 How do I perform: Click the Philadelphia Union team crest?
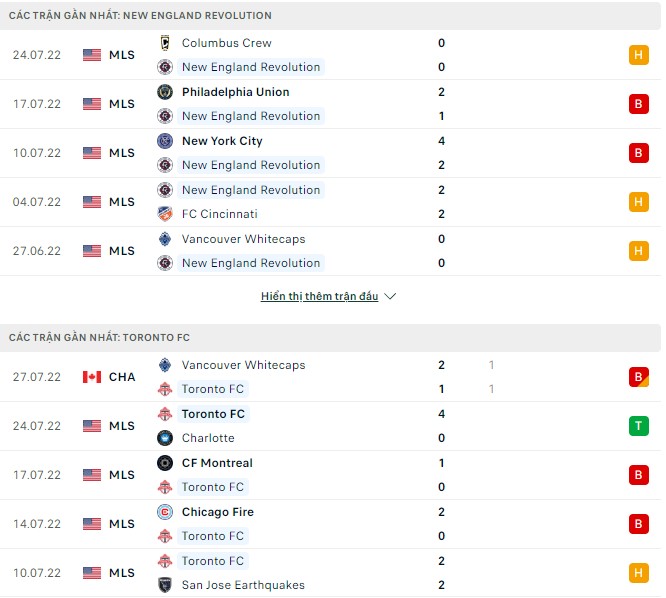pyautogui.click(x=165, y=92)
